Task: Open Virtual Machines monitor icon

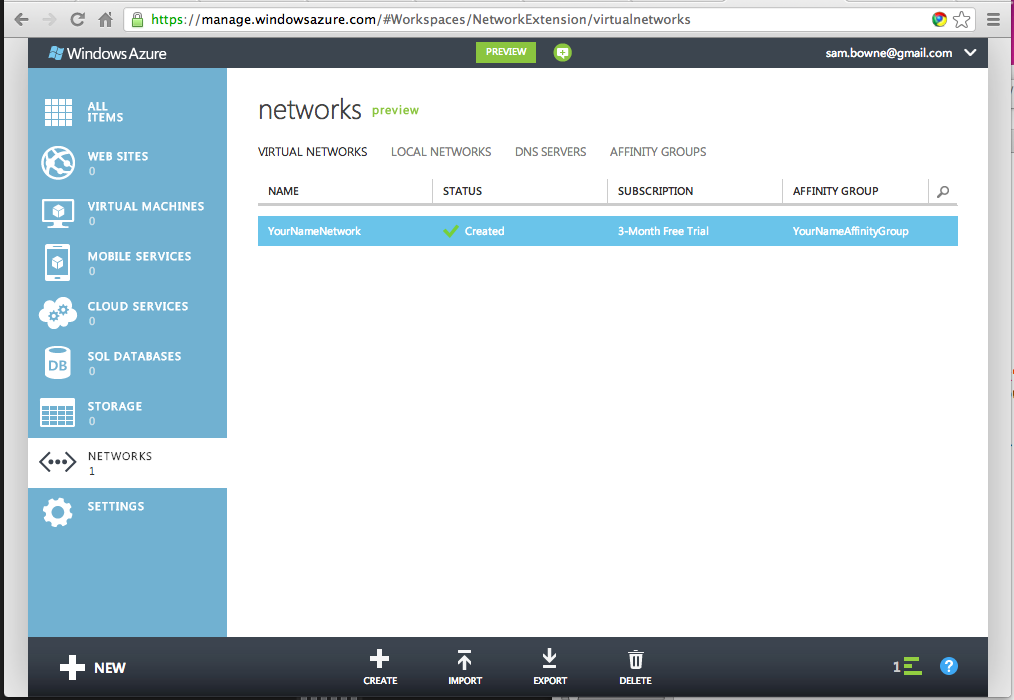Action: [58, 213]
